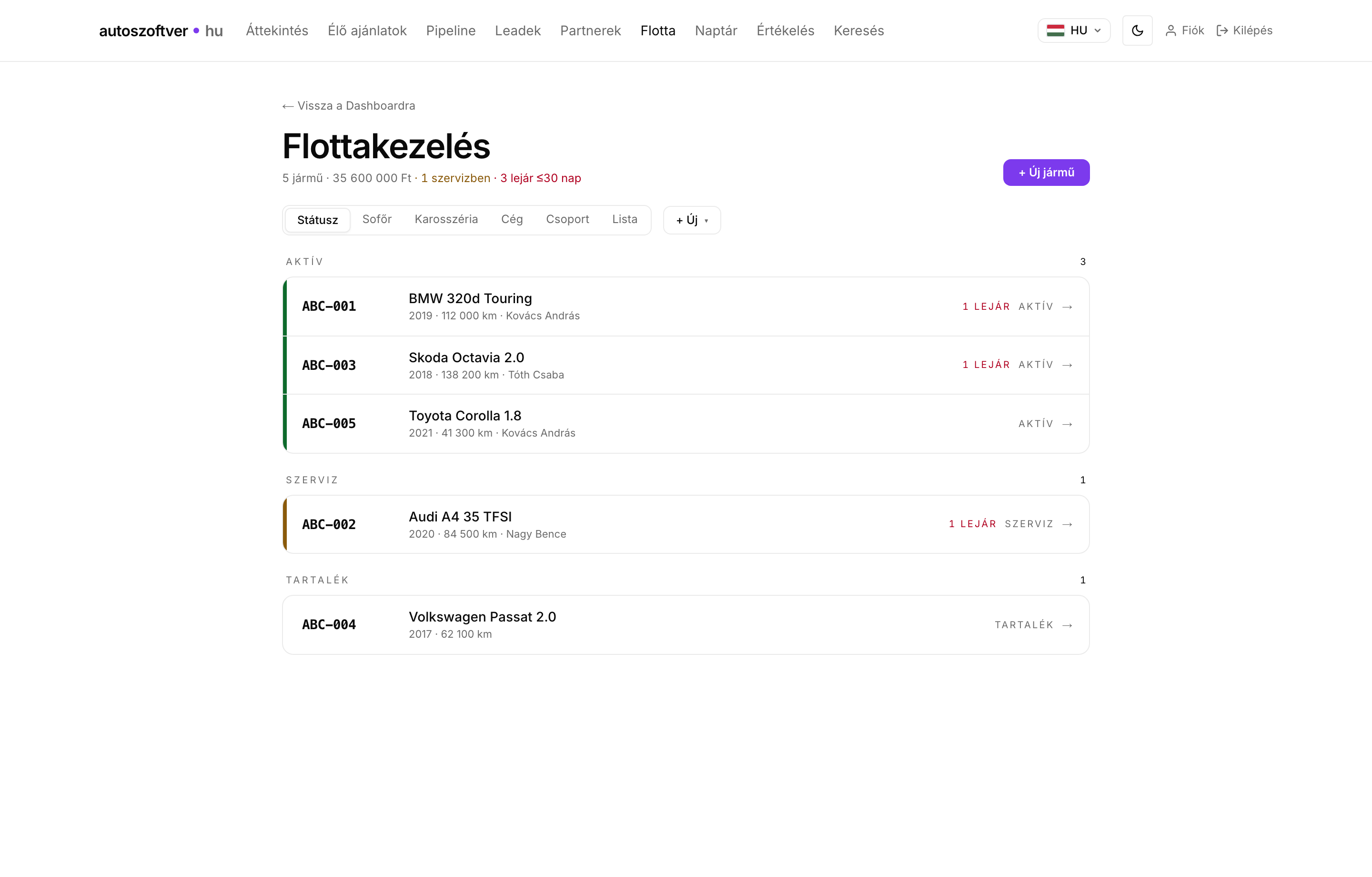Open Skoda Octavia 2.0 vehicle
This screenshot has width=1372, height=877.
466,357
